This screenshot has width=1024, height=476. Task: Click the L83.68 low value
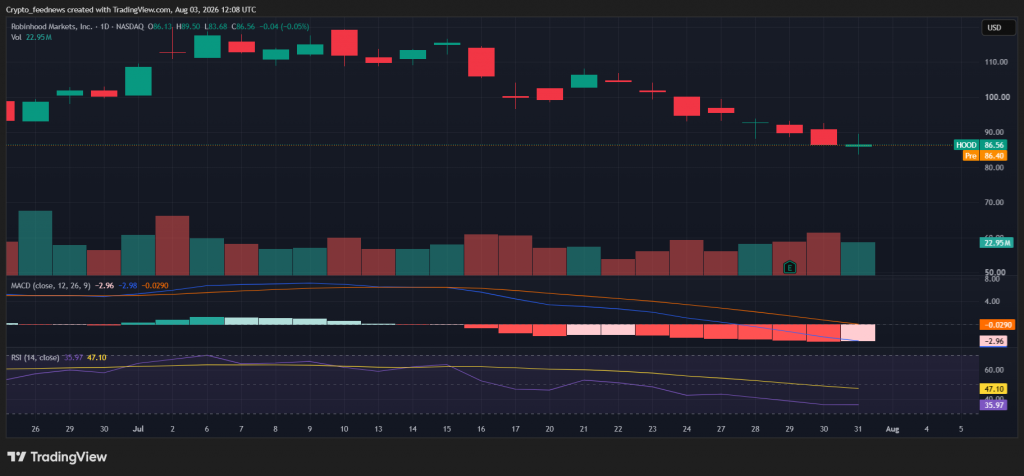point(216,27)
